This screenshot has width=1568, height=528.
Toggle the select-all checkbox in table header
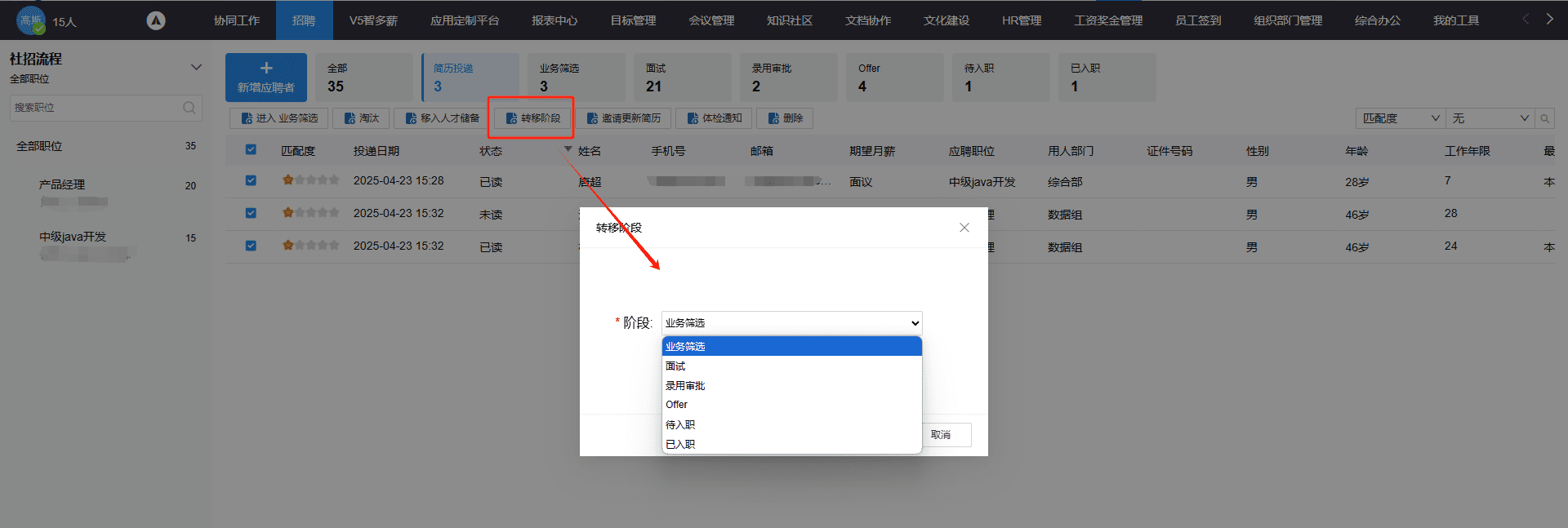coord(251,149)
